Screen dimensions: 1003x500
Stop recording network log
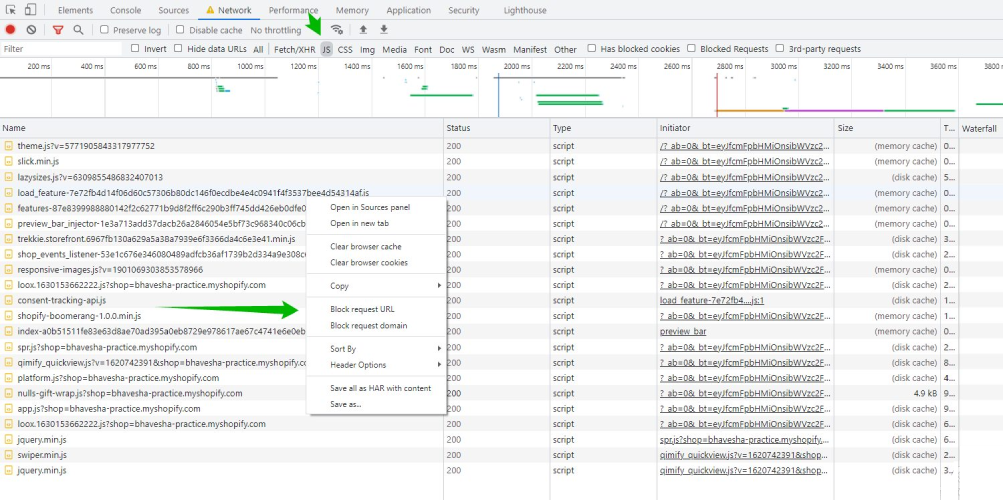click(x=11, y=30)
